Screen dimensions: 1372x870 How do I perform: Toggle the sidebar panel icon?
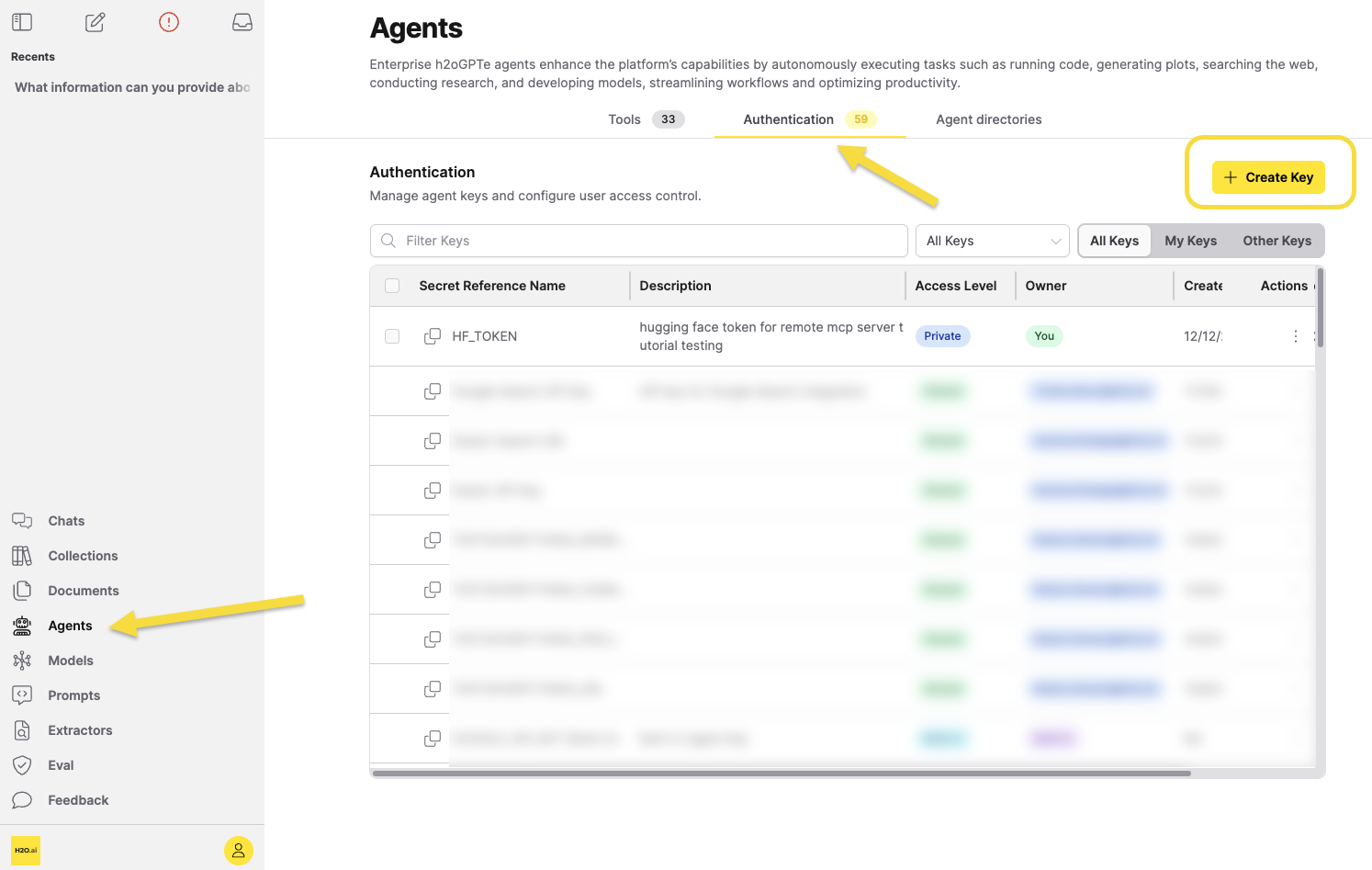click(x=22, y=22)
